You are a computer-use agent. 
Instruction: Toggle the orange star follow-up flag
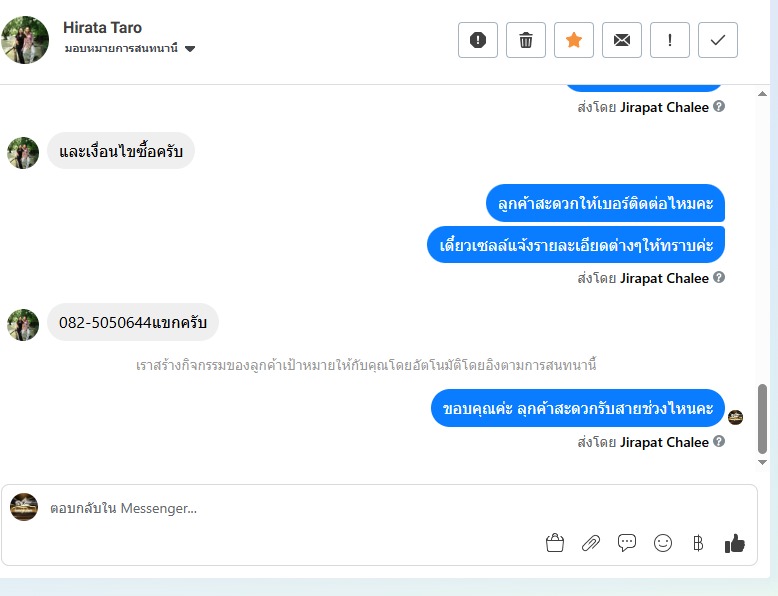click(574, 40)
